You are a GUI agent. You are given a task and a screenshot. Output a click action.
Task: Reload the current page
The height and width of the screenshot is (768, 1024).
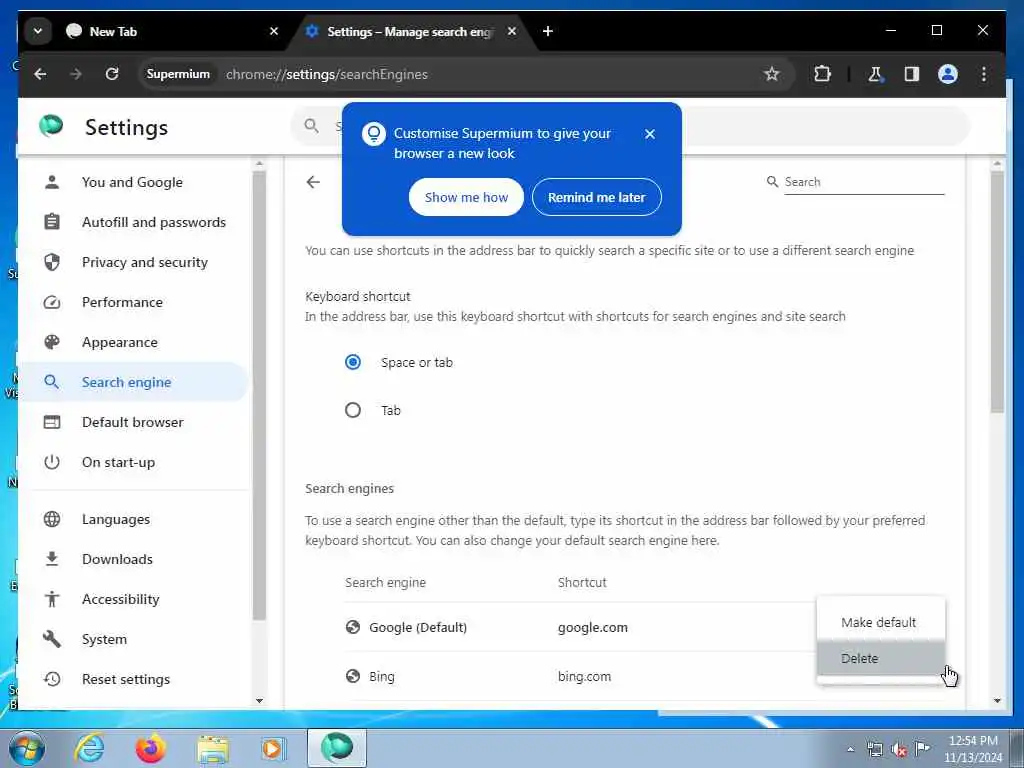point(112,74)
